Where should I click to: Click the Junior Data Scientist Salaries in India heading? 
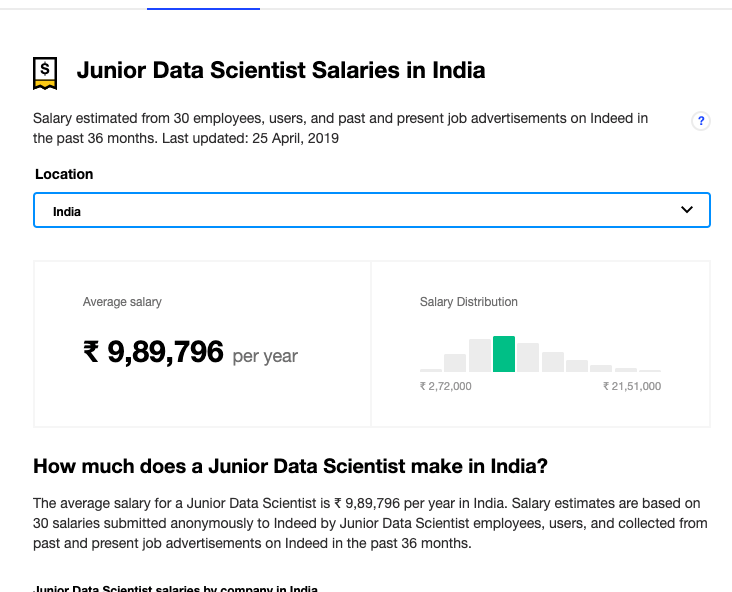point(281,71)
